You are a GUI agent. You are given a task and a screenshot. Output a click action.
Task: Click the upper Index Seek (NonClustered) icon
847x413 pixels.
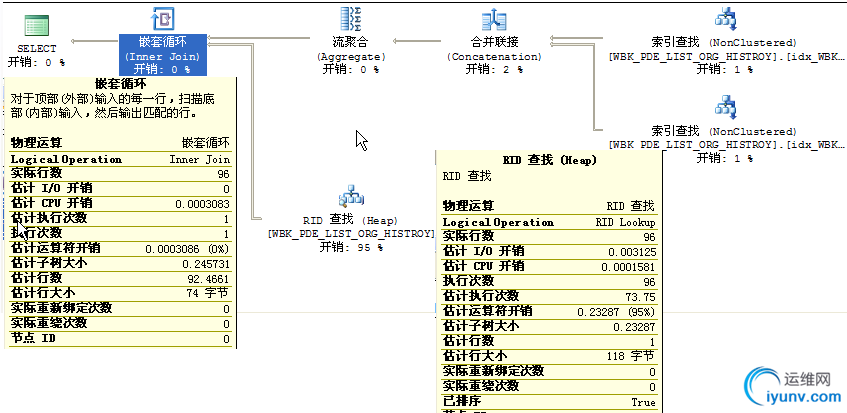(725, 19)
